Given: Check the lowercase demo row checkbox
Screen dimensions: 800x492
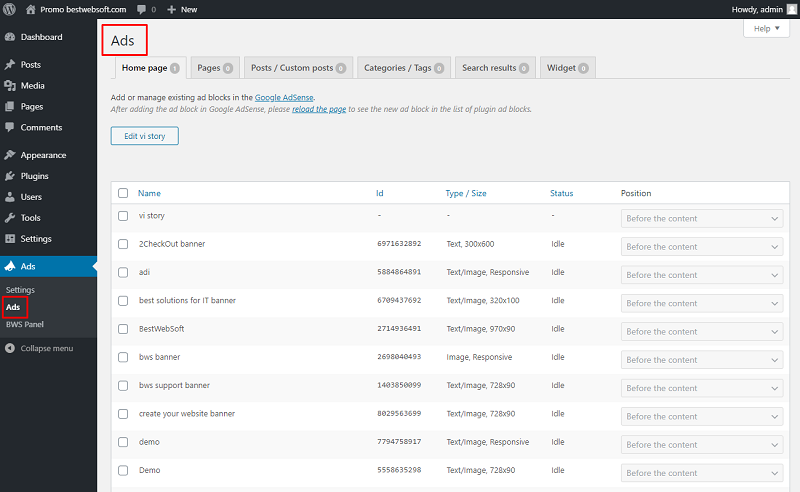Looking at the screenshot, I should click(123, 442).
